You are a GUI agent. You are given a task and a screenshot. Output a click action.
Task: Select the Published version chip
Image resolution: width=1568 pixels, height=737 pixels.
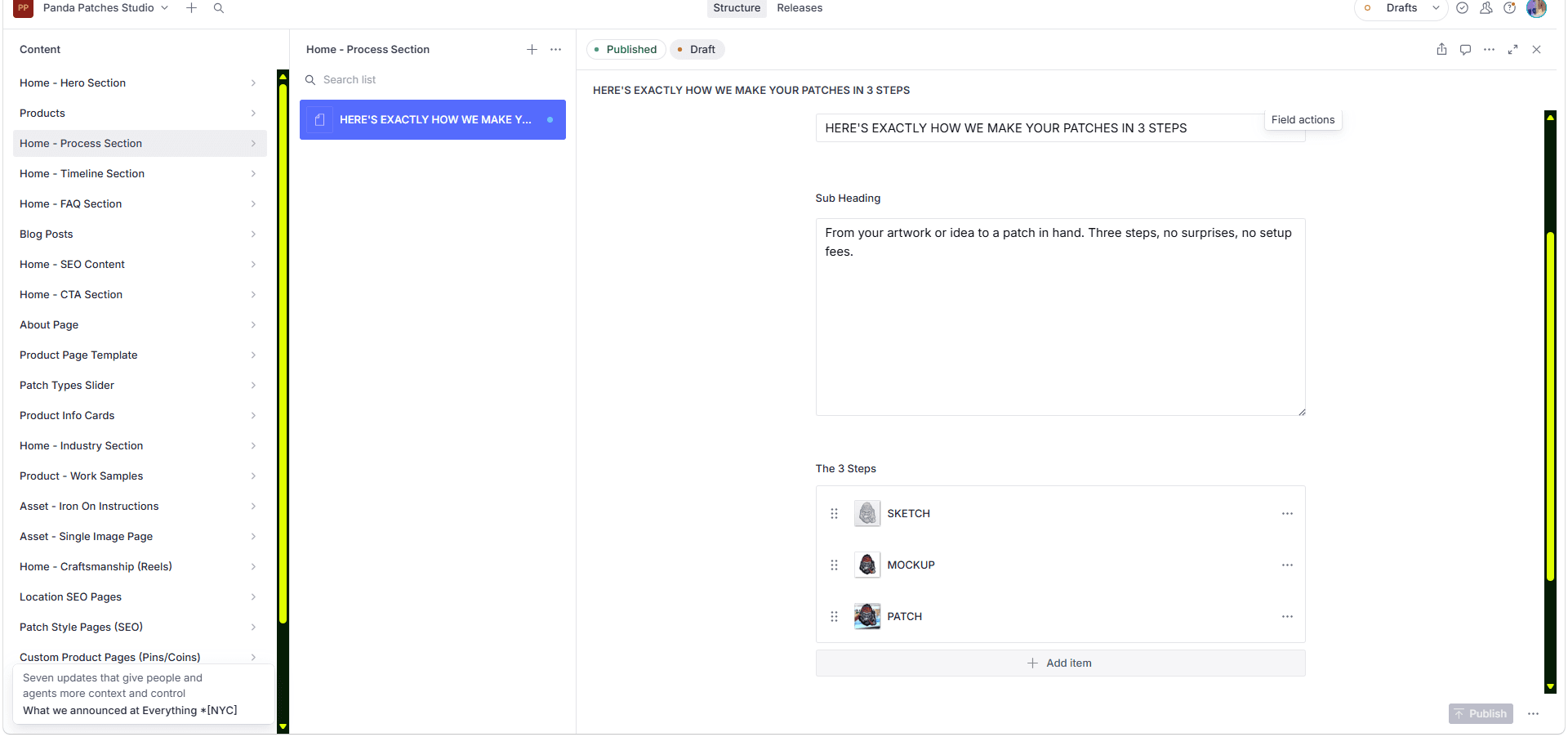(x=626, y=49)
